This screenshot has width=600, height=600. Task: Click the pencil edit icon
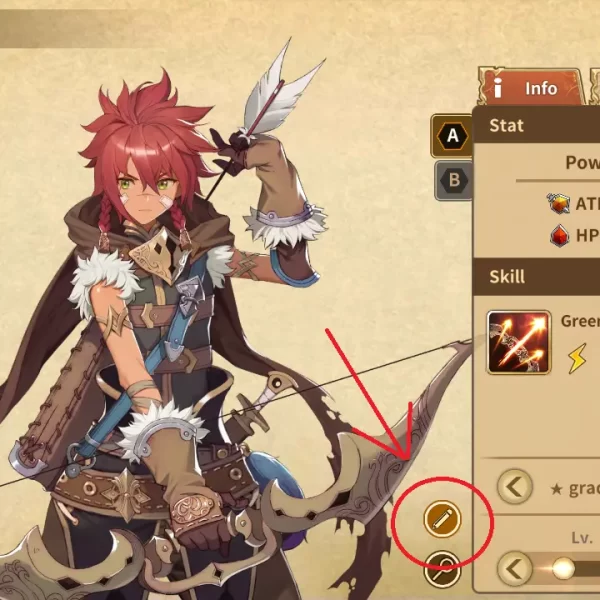(442, 519)
